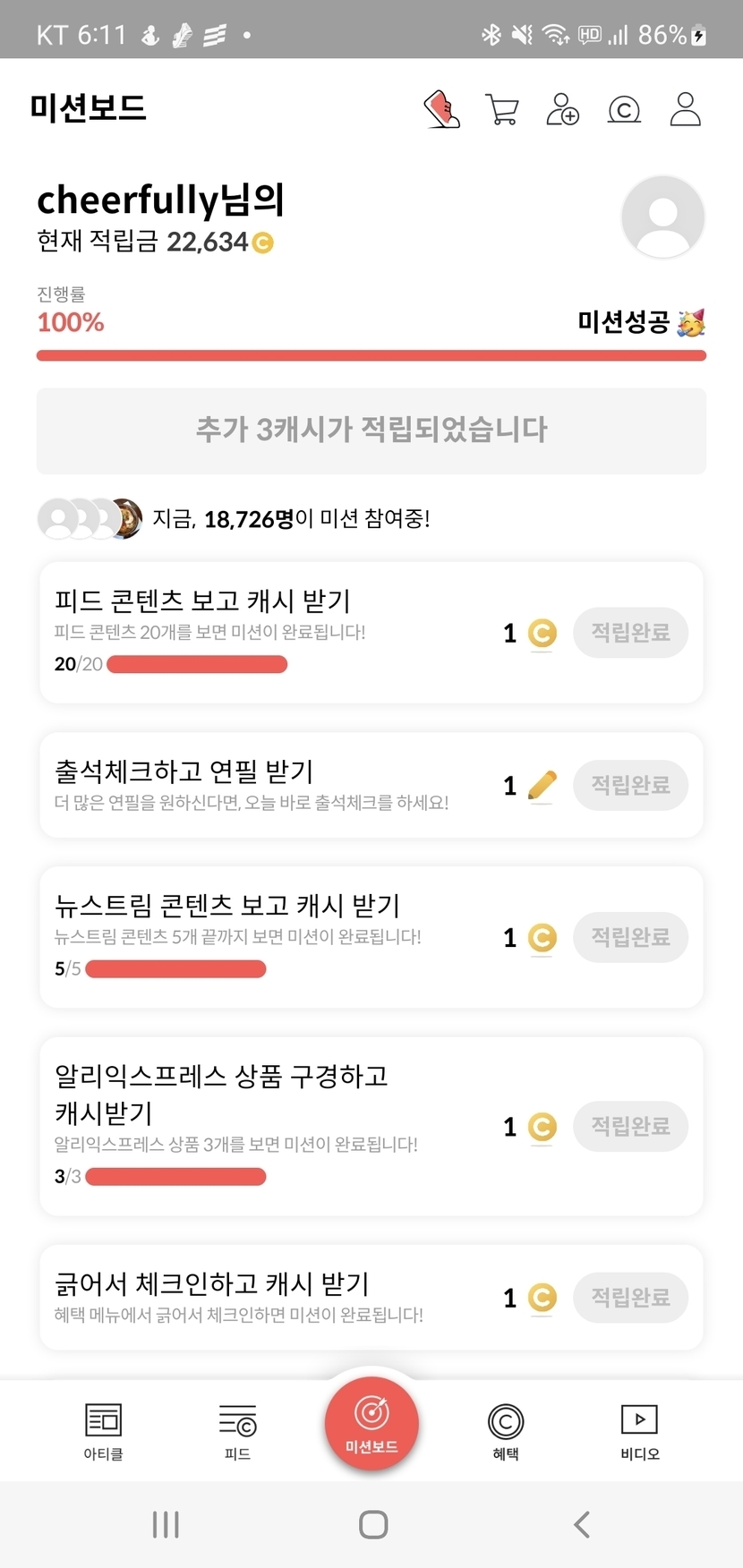Open the my profile person icon
This screenshot has height=1568, width=743.
click(x=685, y=110)
